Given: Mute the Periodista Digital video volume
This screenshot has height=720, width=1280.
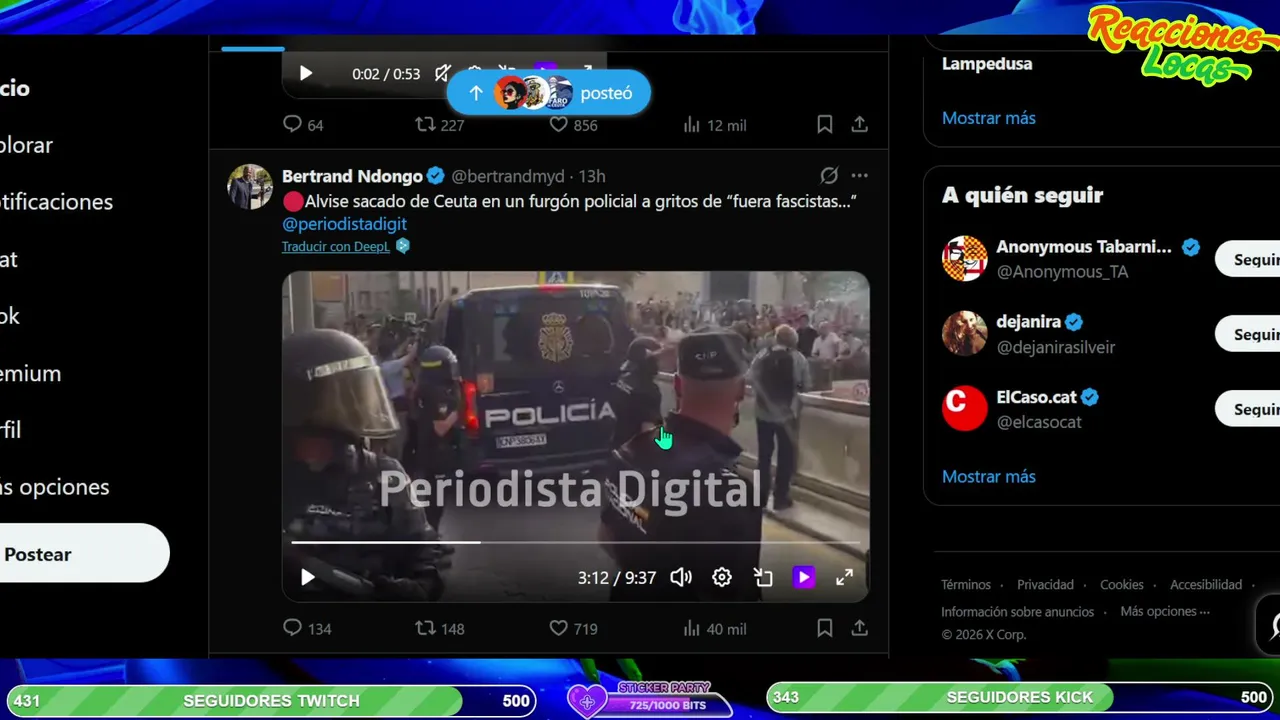Looking at the screenshot, I should point(681,577).
